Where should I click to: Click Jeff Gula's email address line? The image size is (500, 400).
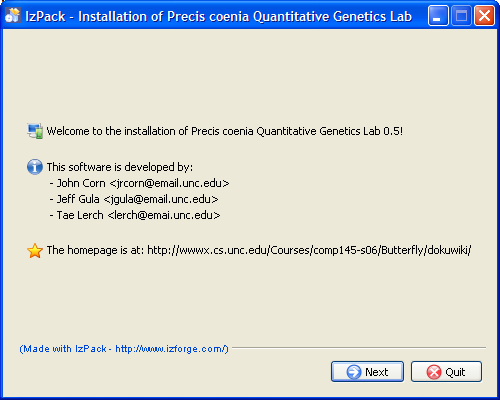(x=134, y=199)
